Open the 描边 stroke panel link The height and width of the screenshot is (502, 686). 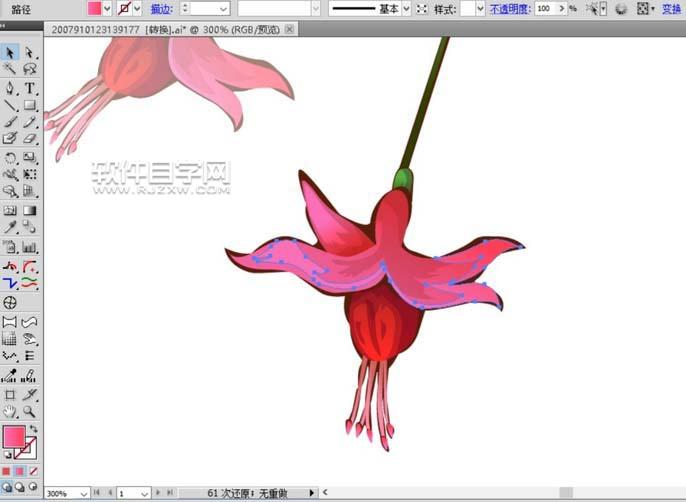click(160, 8)
